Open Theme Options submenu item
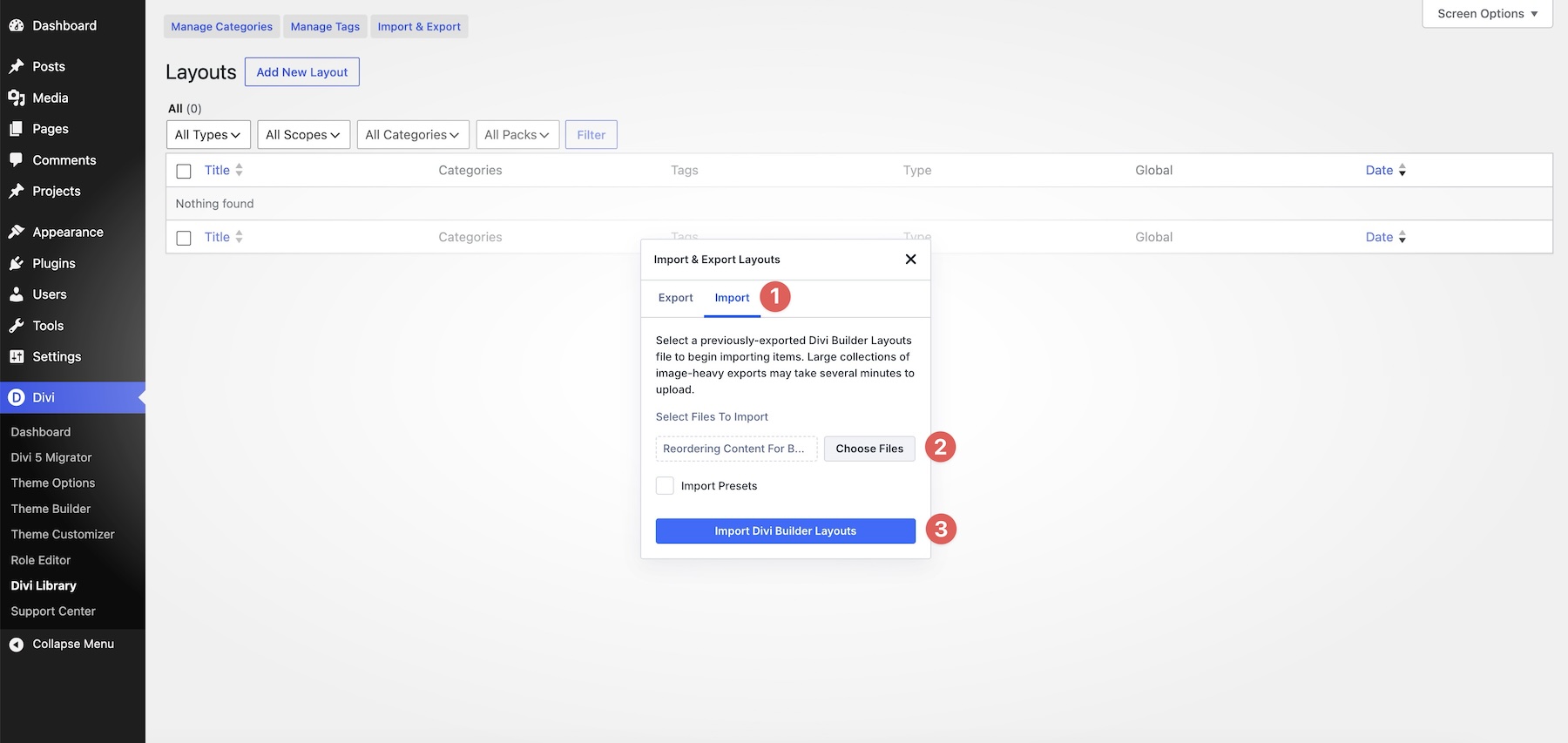1568x743 pixels. click(x=53, y=483)
